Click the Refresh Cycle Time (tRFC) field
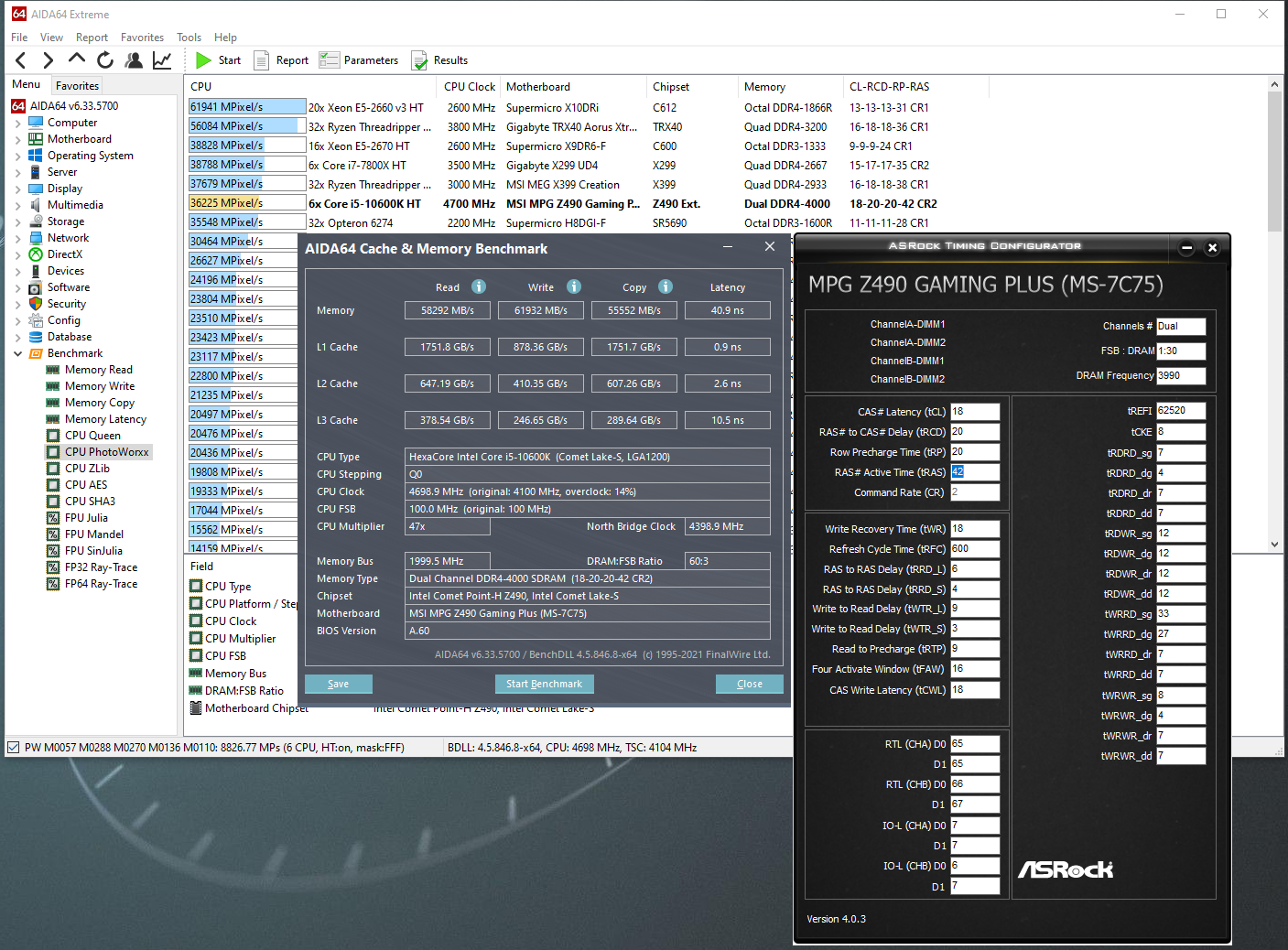The height and width of the screenshot is (950, 1288). tap(975, 549)
